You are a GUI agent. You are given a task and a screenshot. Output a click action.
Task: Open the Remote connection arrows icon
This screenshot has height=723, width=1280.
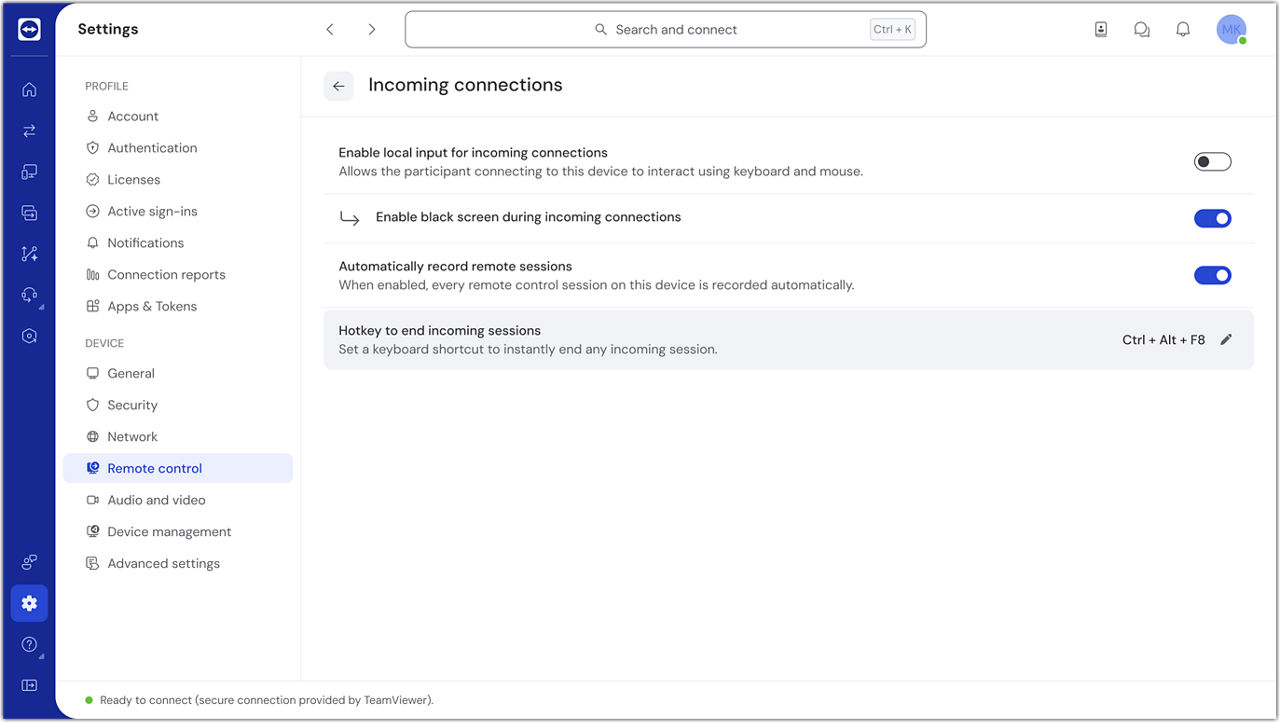29,131
